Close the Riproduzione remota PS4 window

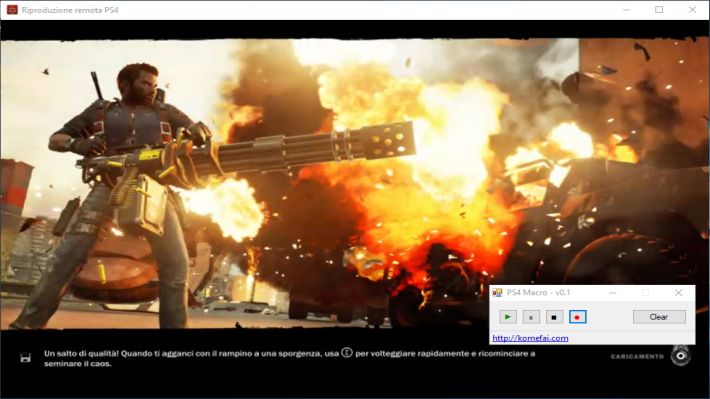[x=692, y=10]
